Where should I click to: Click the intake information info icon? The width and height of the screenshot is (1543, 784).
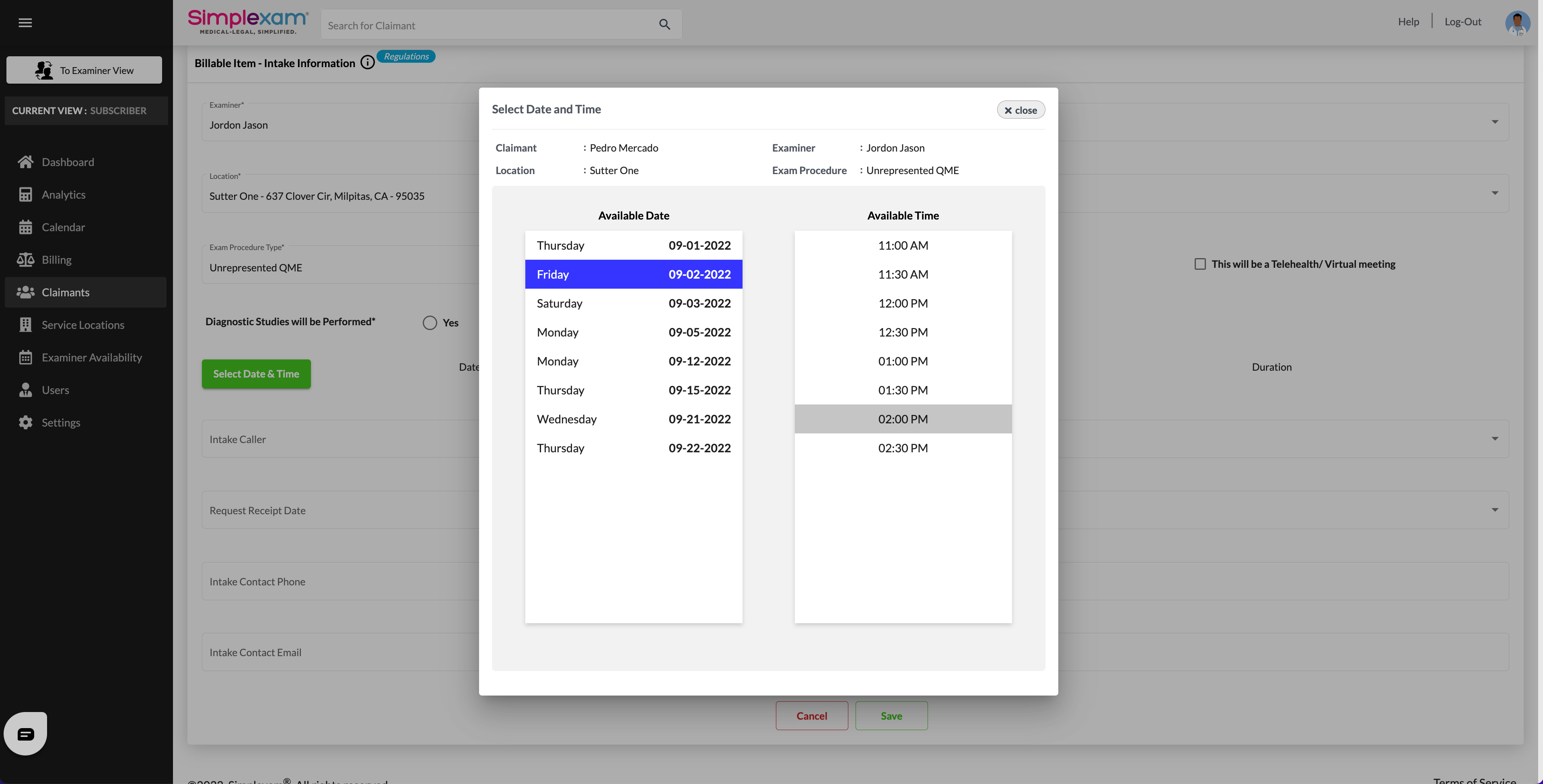pyautogui.click(x=367, y=62)
